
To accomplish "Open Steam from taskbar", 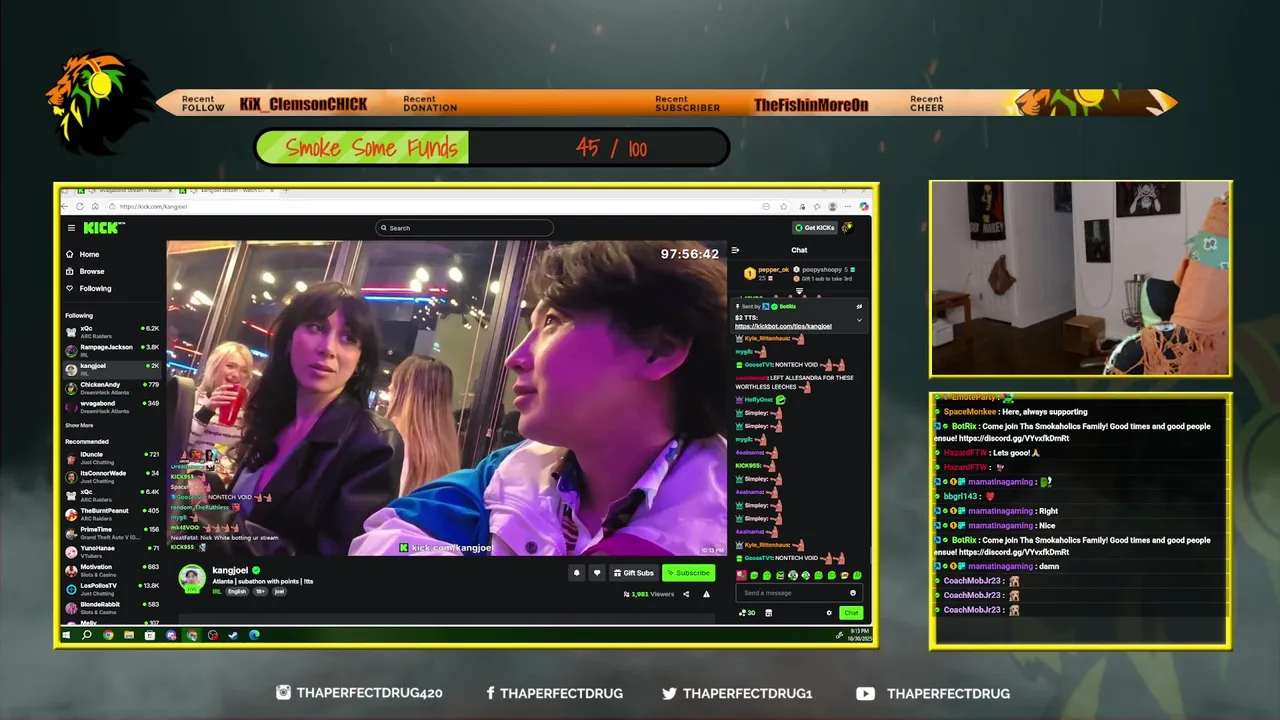I will (233, 635).
